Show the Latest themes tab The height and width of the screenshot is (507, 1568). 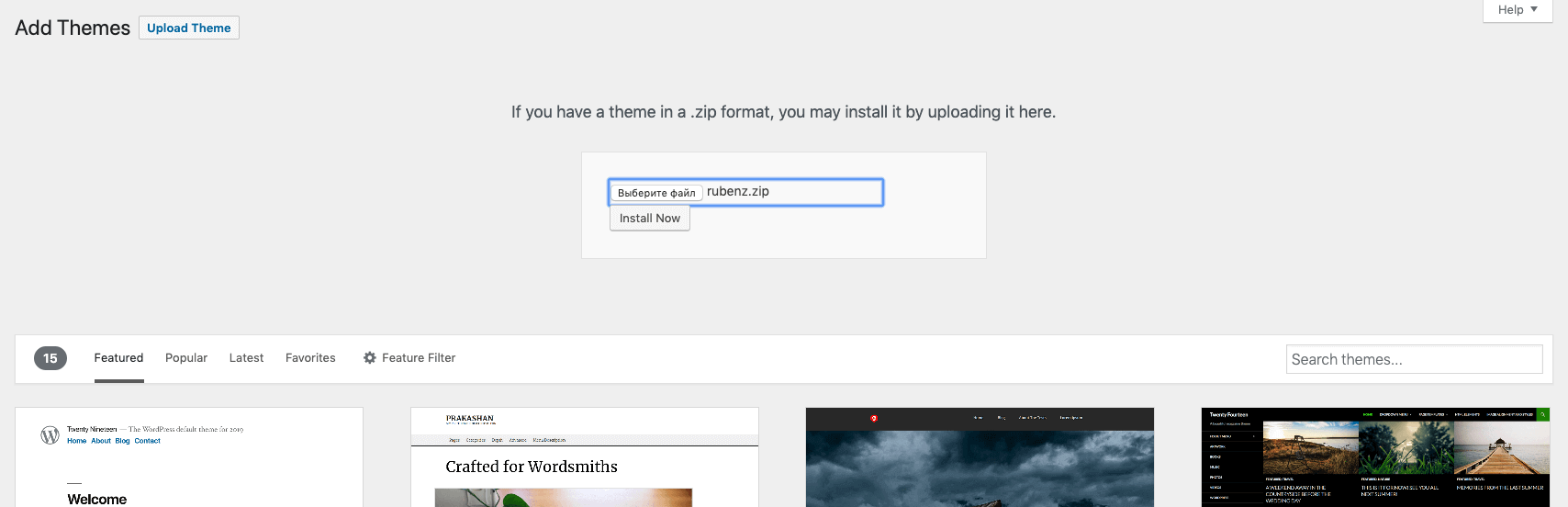(x=246, y=358)
